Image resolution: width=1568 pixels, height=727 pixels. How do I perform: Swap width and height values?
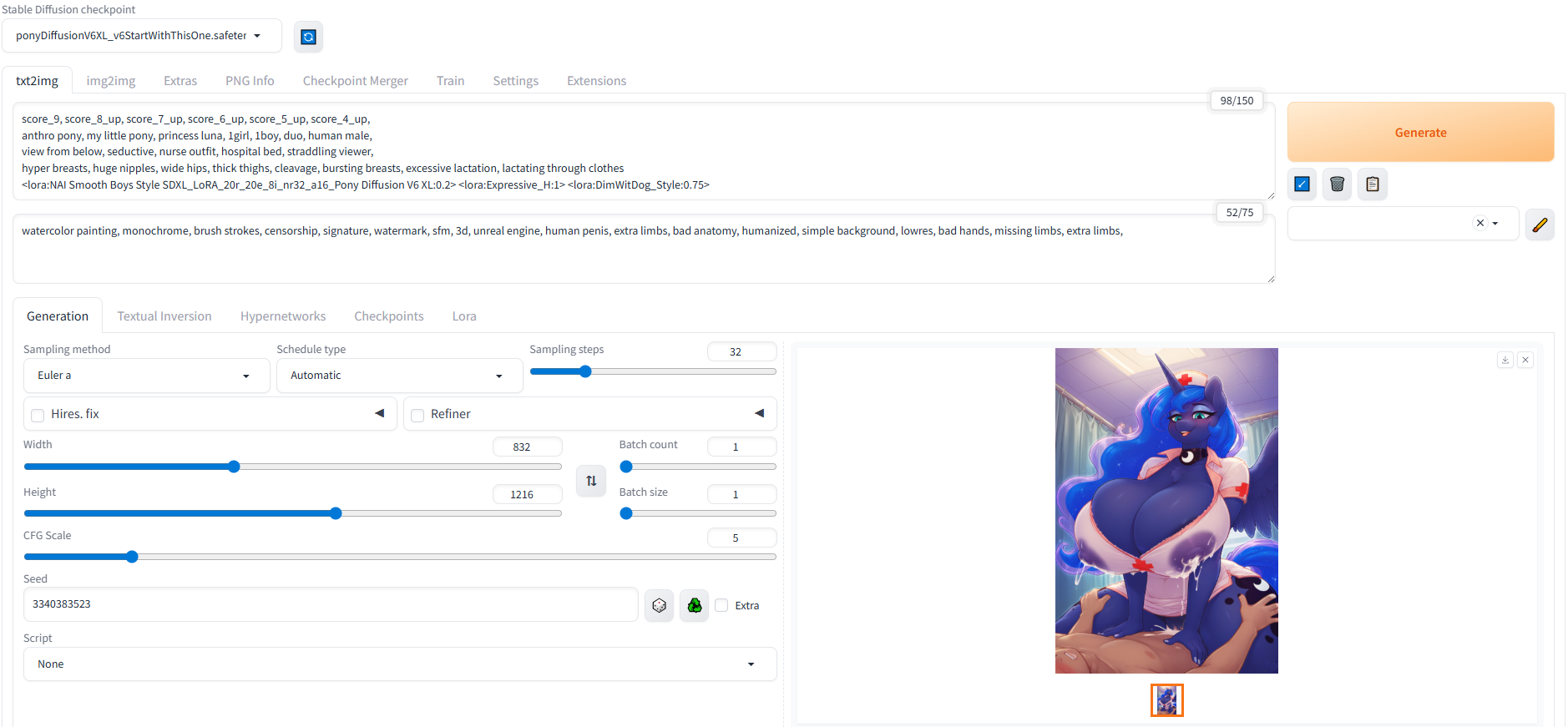pyautogui.click(x=591, y=481)
